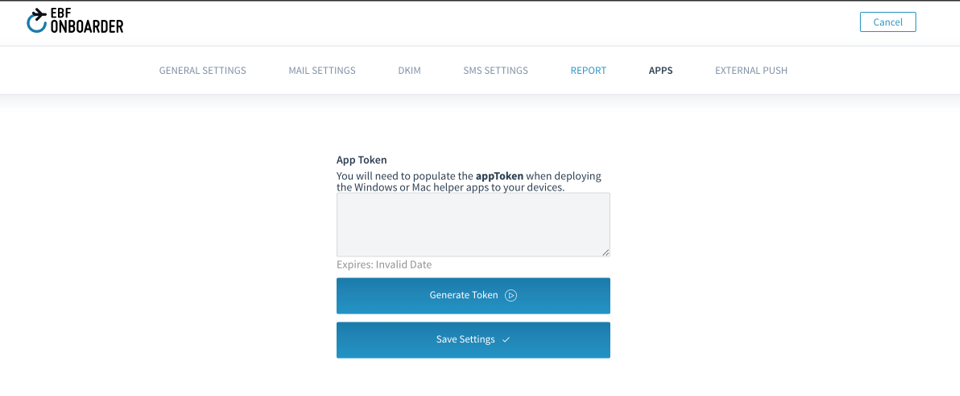Click the EBF Onboarder airplane logo icon

pos(37,20)
